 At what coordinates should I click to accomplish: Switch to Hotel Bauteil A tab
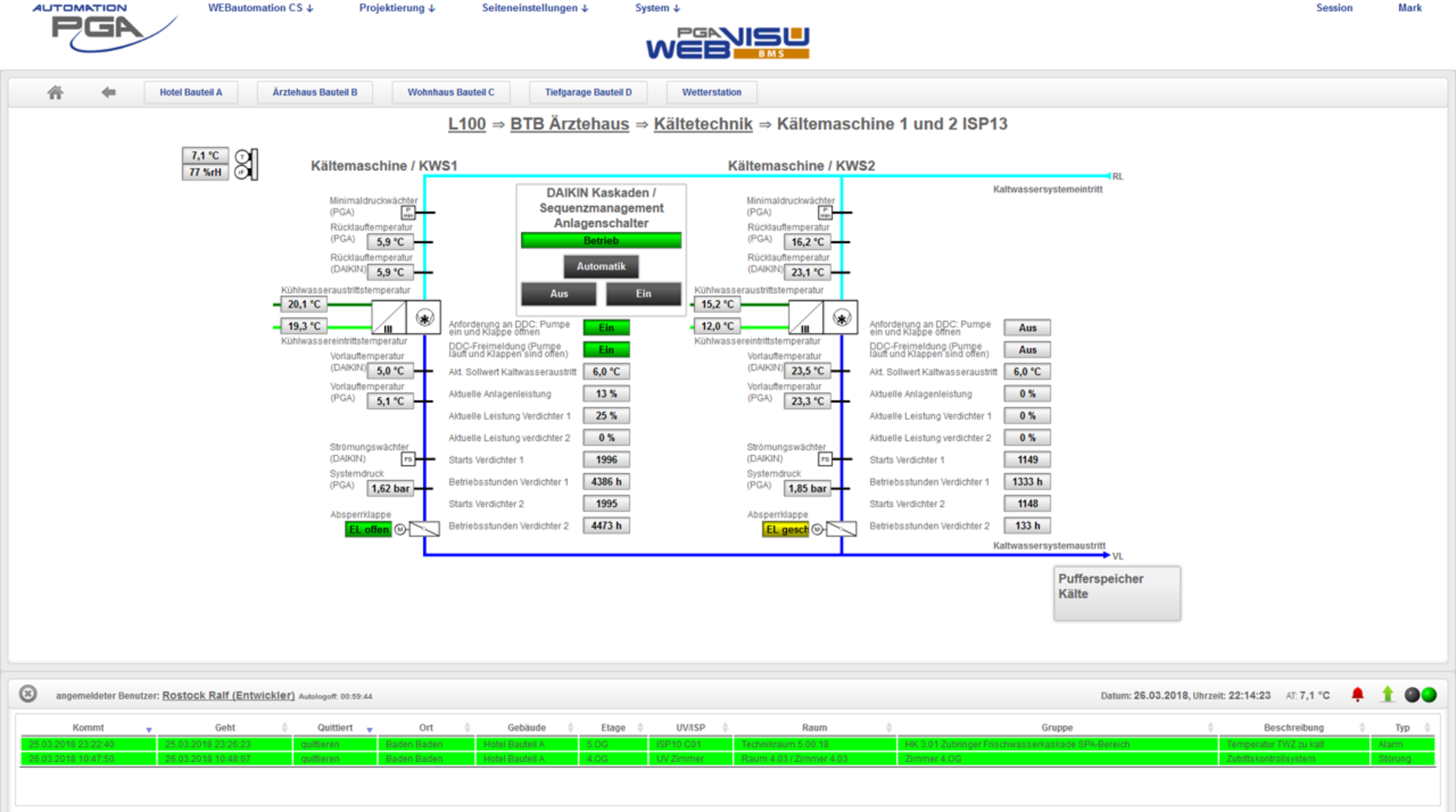(x=191, y=93)
